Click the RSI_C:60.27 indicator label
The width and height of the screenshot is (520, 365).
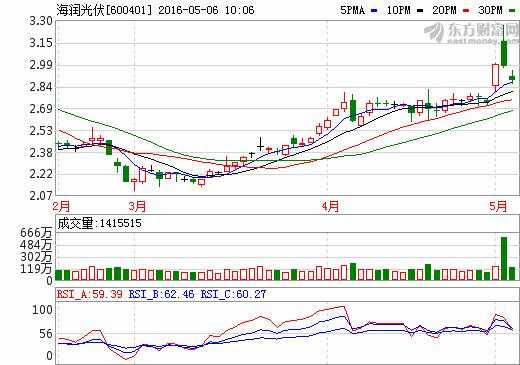tap(233, 294)
